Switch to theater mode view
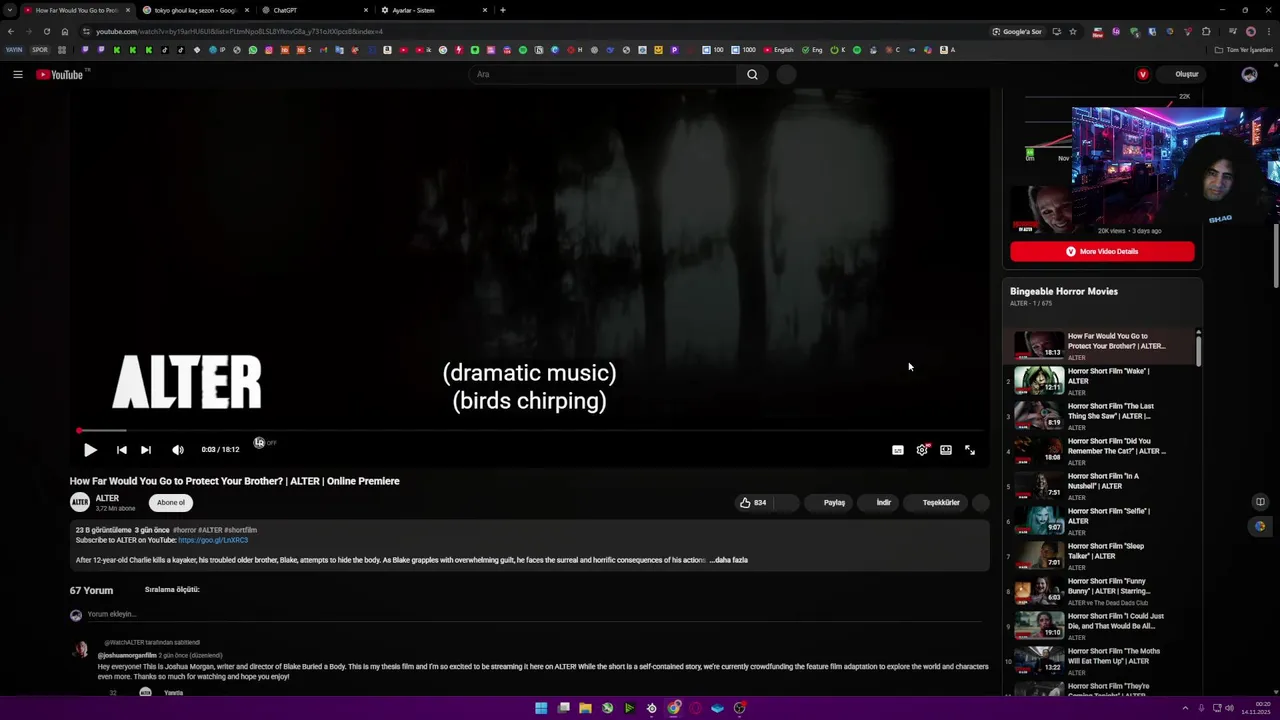This screenshot has height=720, width=1280. (946, 450)
